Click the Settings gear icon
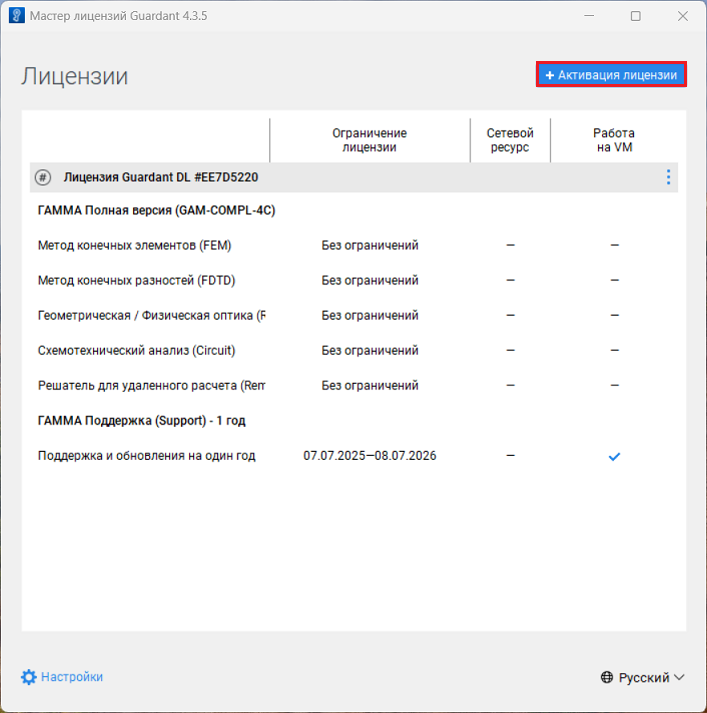This screenshot has height=713, width=707. pyautogui.click(x=28, y=677)
